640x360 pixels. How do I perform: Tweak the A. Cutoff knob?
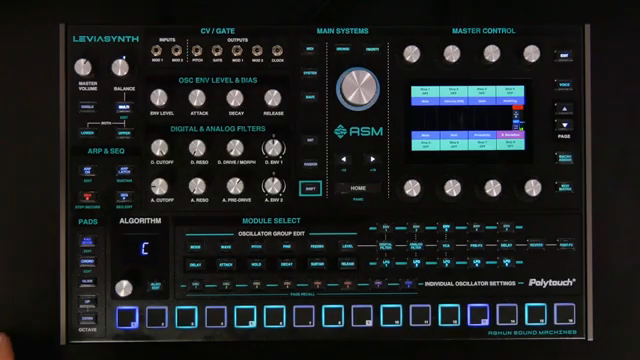coord(159,186)
